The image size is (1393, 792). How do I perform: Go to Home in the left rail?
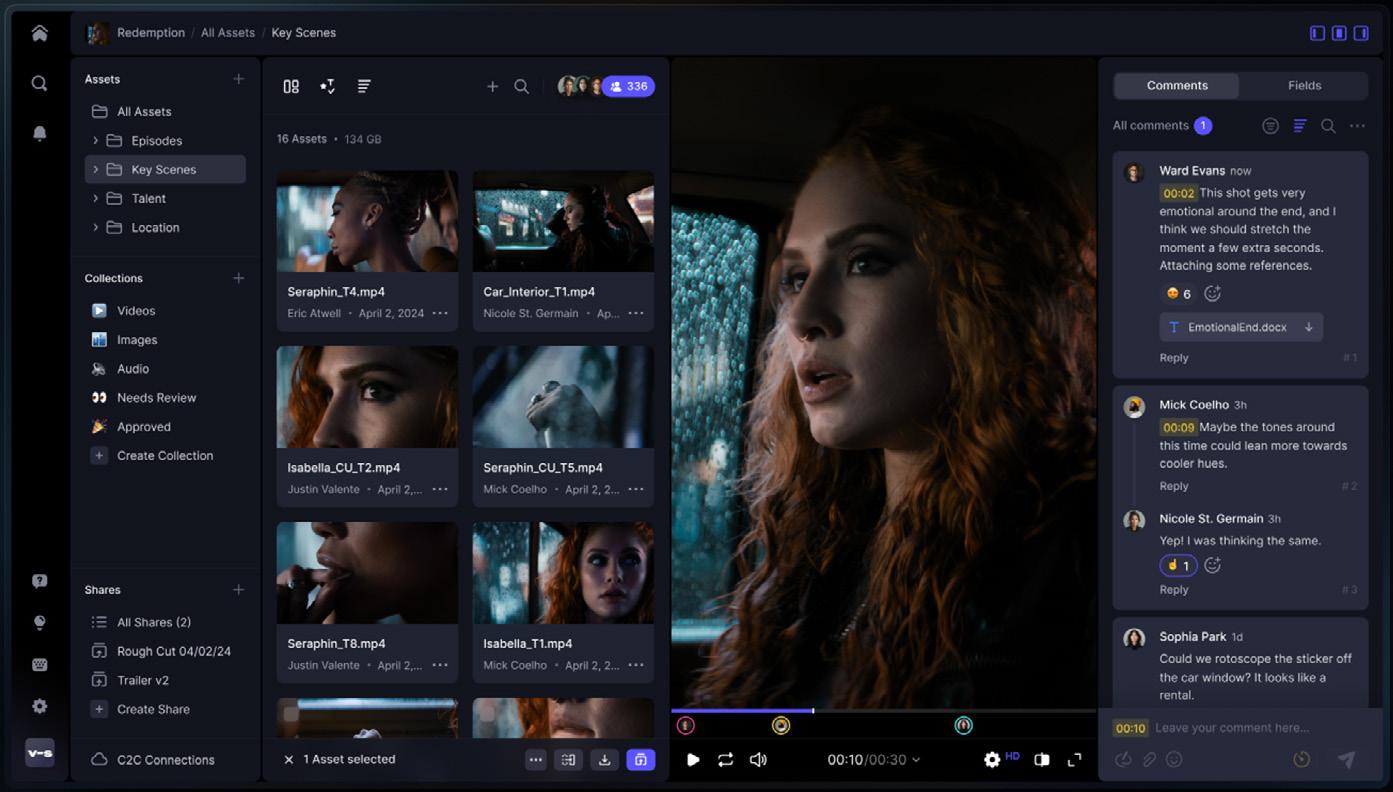click(x=39, y=33)
